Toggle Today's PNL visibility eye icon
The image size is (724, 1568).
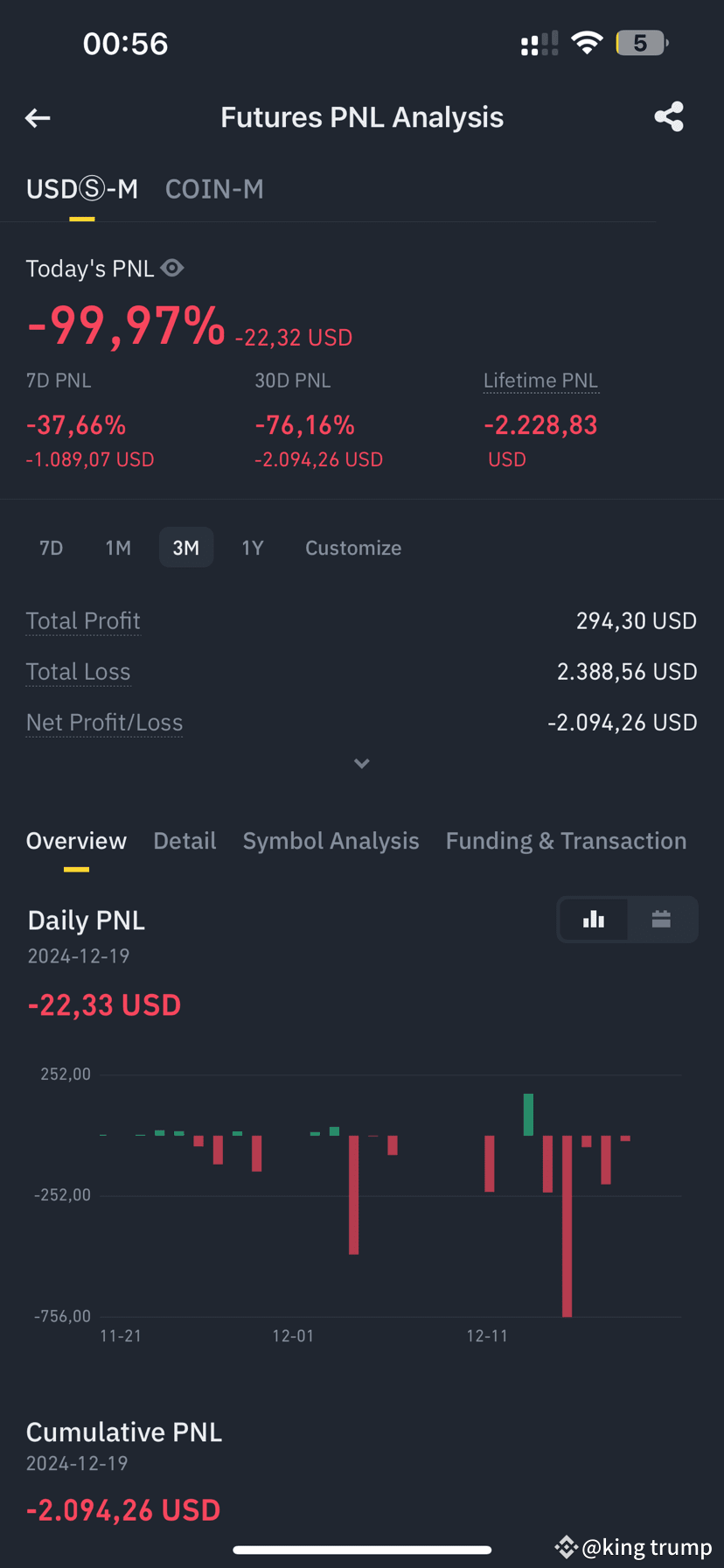point(172,268)
